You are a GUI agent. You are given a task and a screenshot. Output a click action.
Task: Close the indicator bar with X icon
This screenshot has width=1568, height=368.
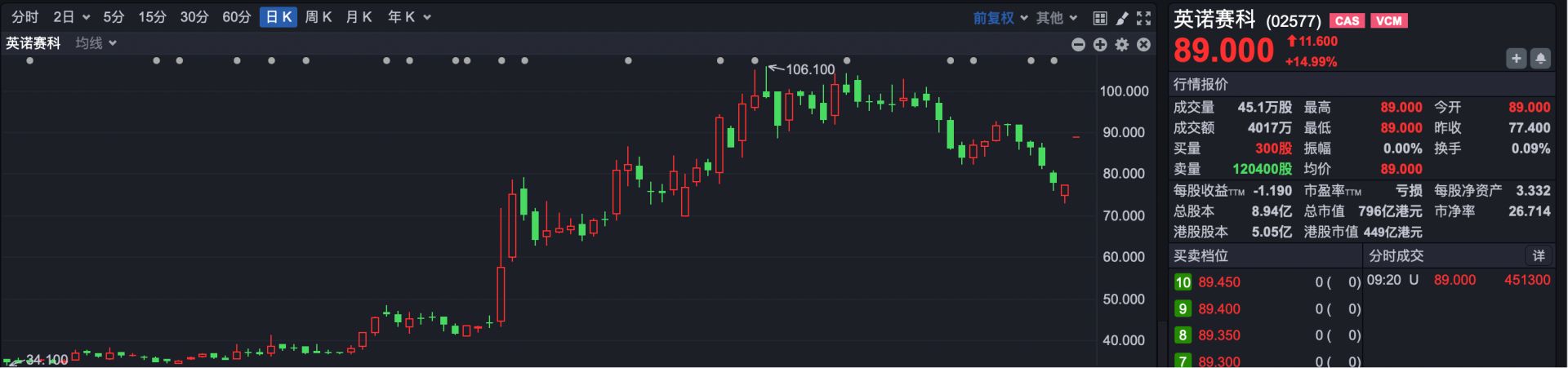point(1144,45)
